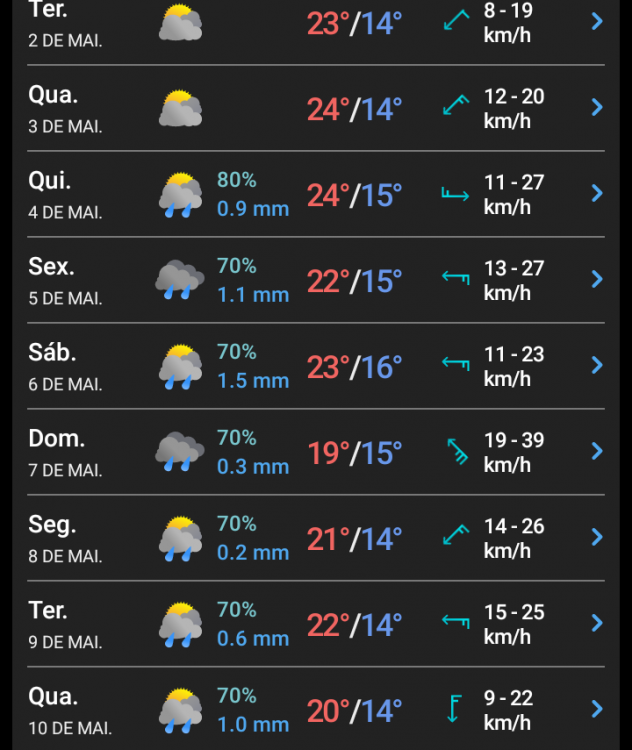Viewport: 632px width, 750px height.
Task: Open details chevron for Qua. 10 de mai.
Action: [597, 709]
